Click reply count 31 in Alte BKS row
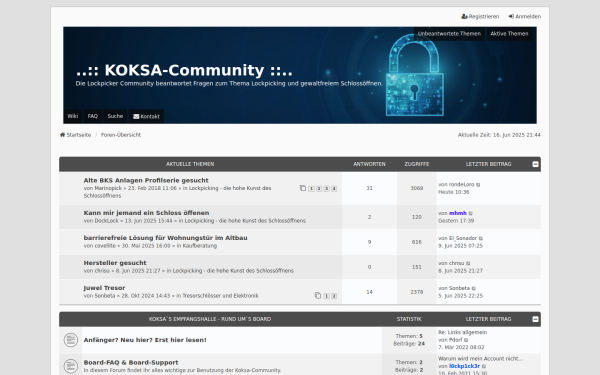Image resolution: width=600 pixels, height=375 pixels. click(369, 188)
